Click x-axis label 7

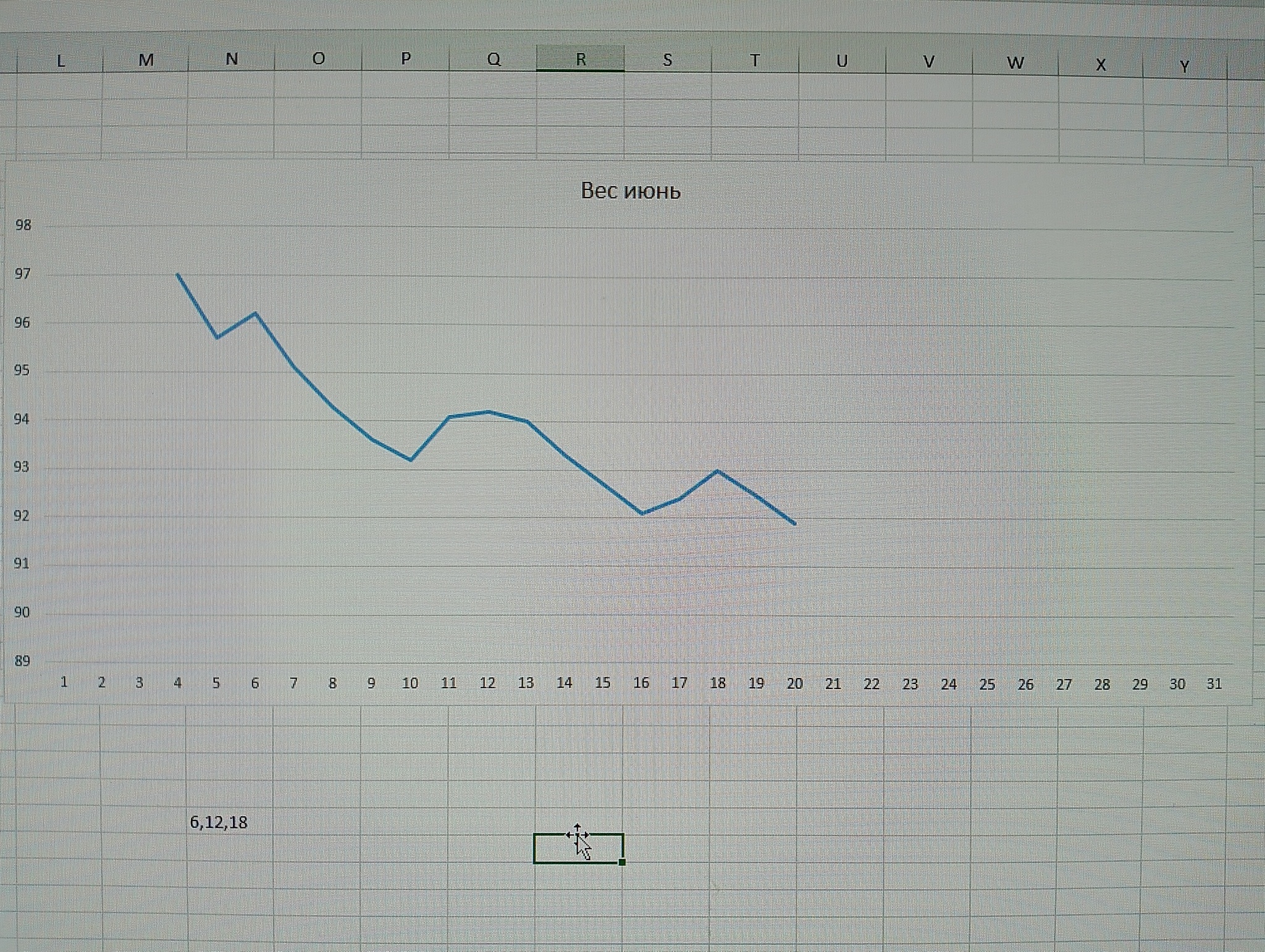click(x=293, y=683)
